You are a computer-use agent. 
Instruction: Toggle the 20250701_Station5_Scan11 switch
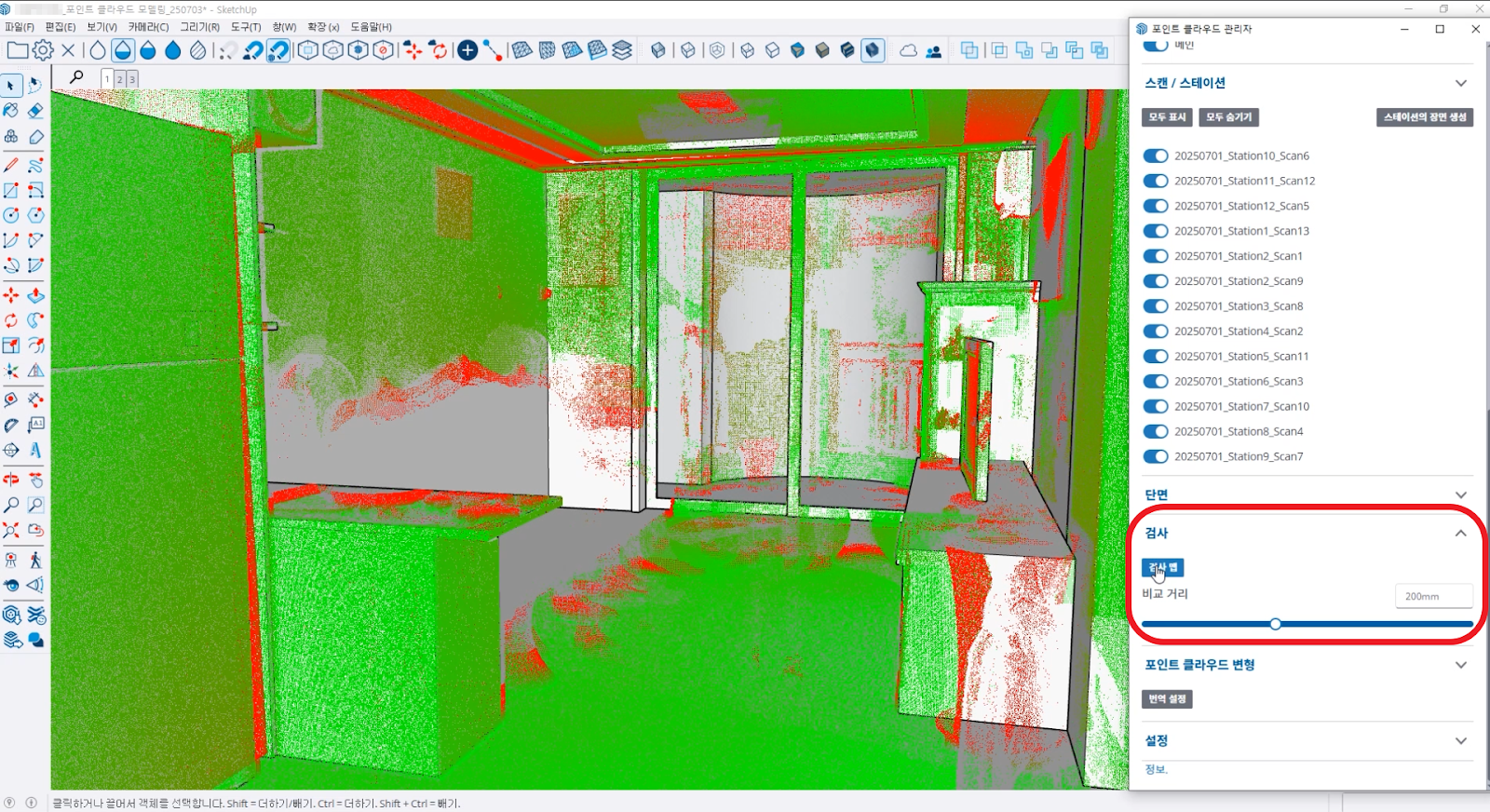[x=1156, y=357]
